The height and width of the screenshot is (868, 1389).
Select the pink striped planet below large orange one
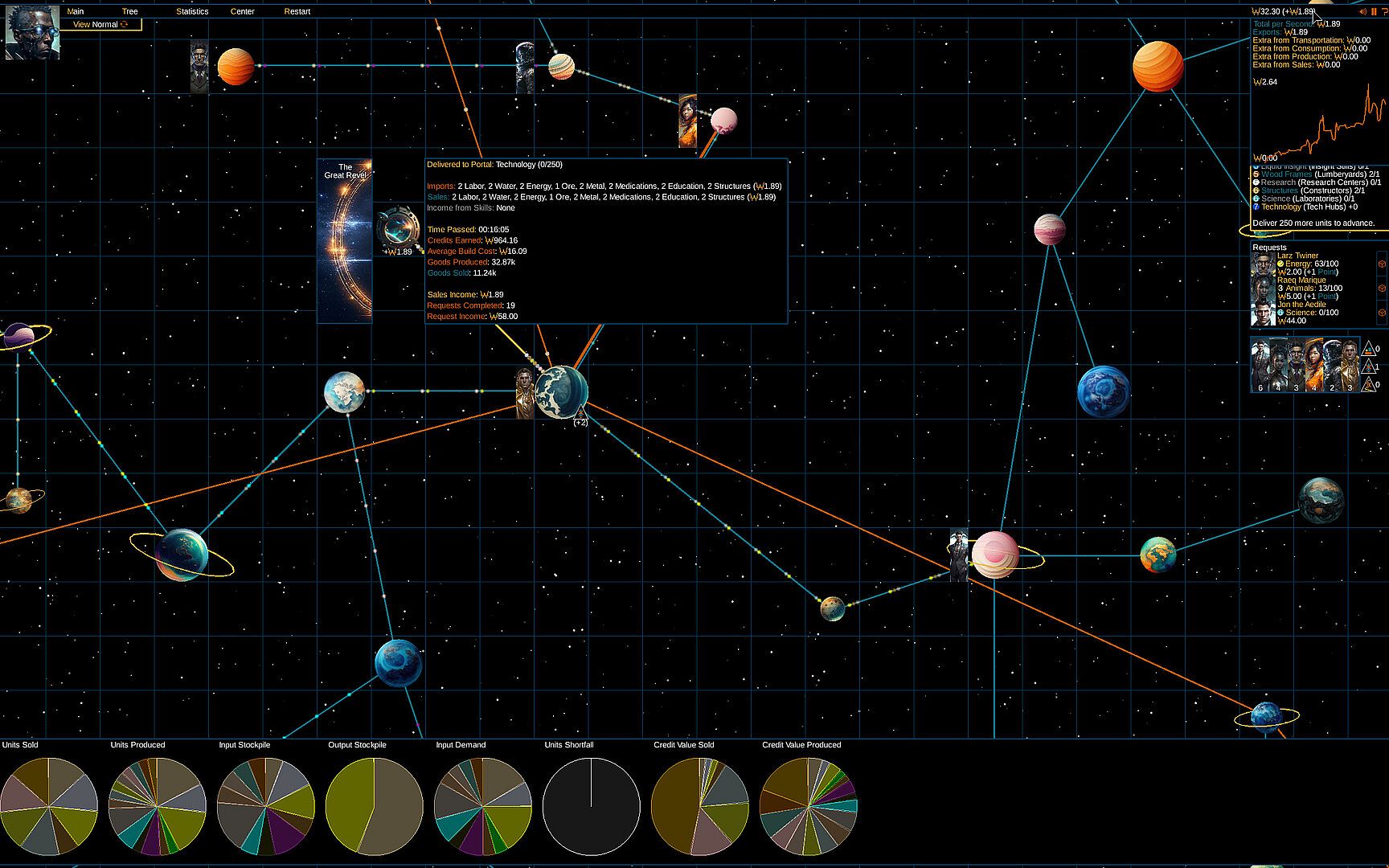click(1050, 229)
